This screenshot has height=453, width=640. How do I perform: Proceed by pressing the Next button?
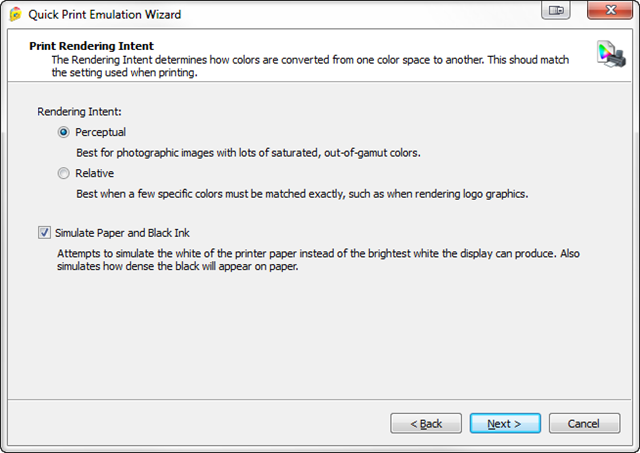coord(504,423)
